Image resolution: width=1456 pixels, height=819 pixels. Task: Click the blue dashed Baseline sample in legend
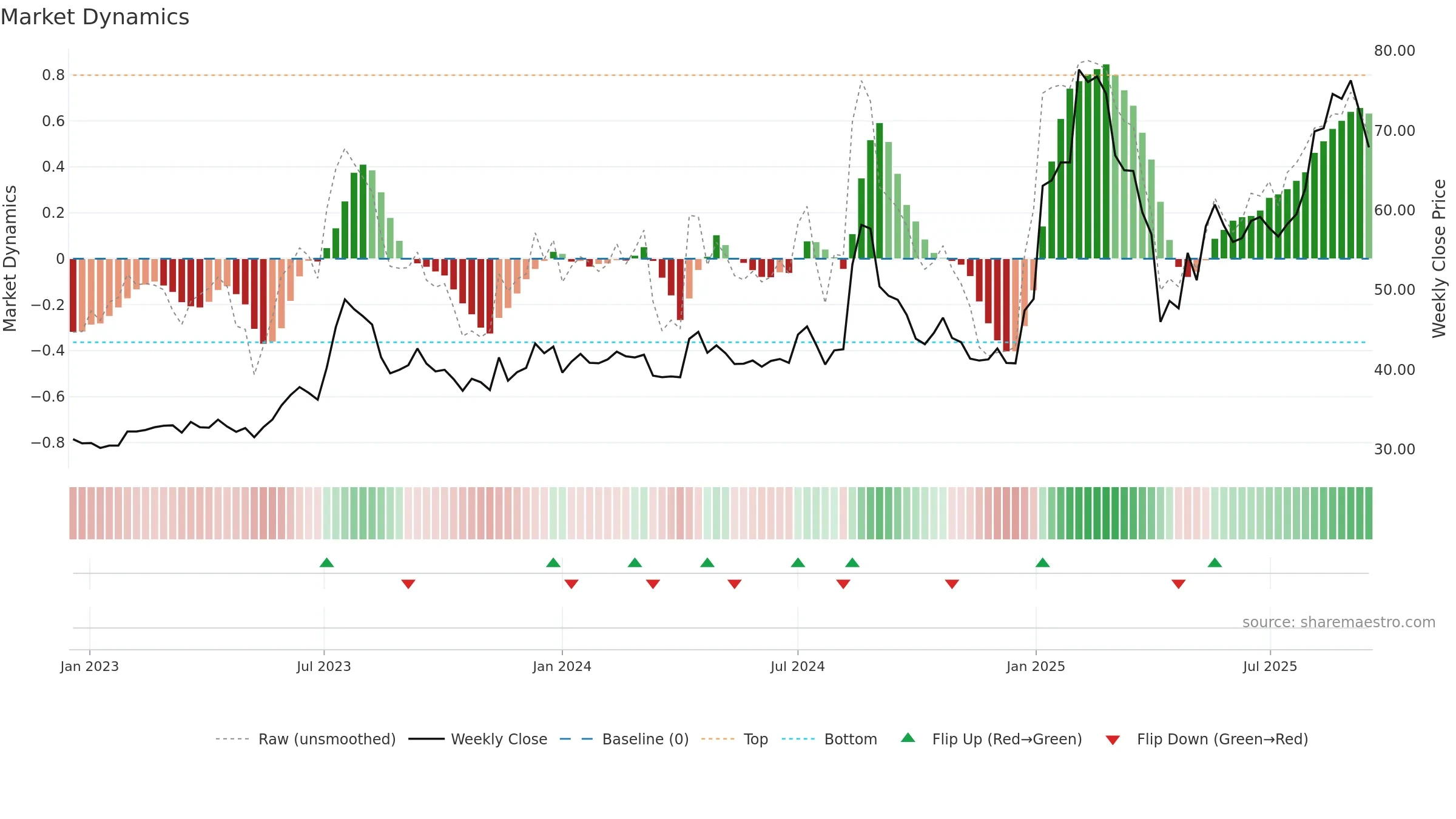click(x=576, y=739)
